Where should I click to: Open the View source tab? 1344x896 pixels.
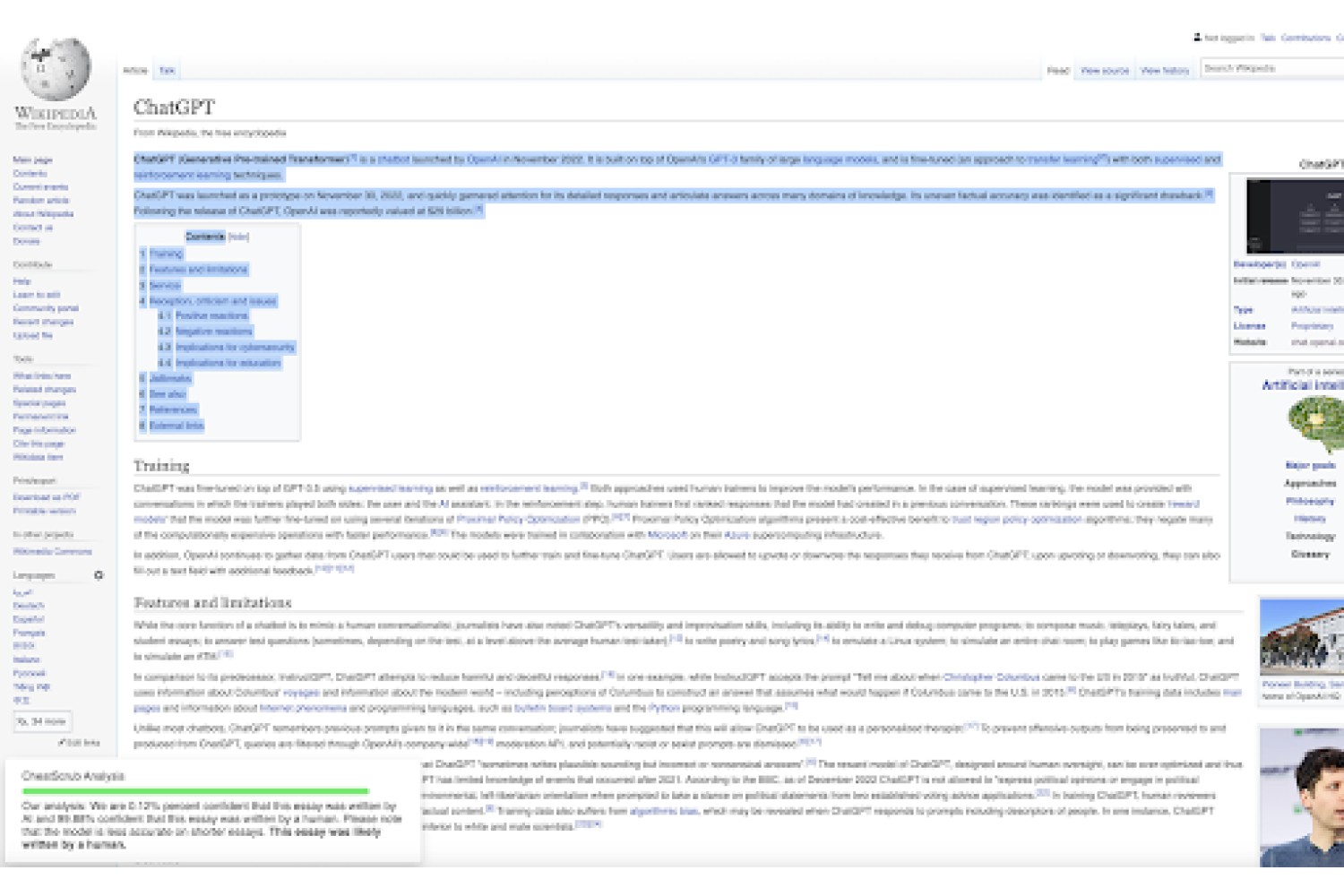tap(1105, 70)
